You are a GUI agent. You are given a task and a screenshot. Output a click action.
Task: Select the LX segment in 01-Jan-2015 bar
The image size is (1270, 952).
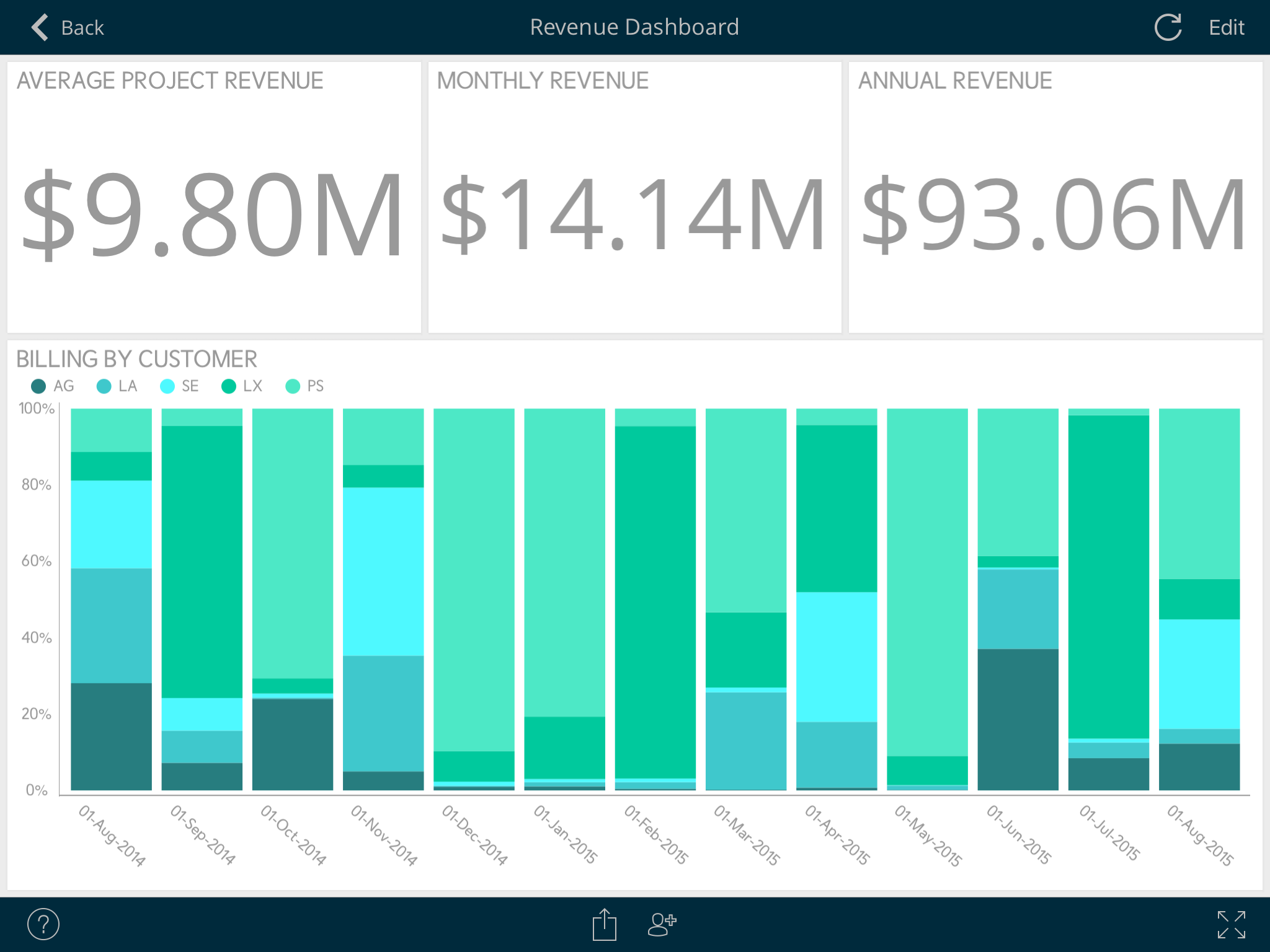[x=565, y=747]
